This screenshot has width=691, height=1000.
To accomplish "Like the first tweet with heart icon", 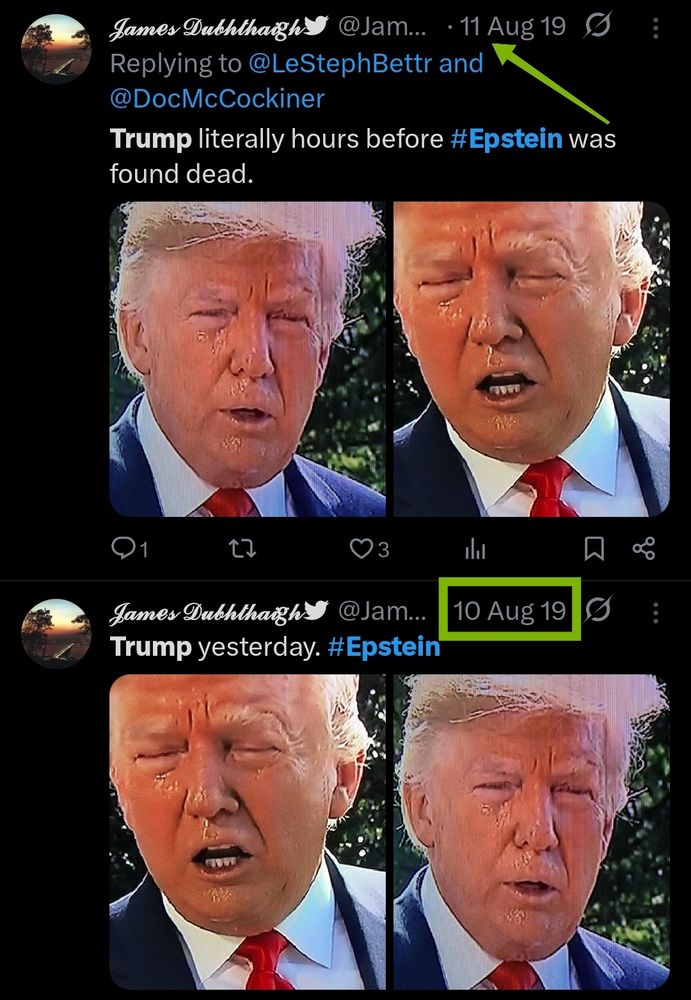I will click(x=360, y=548).
